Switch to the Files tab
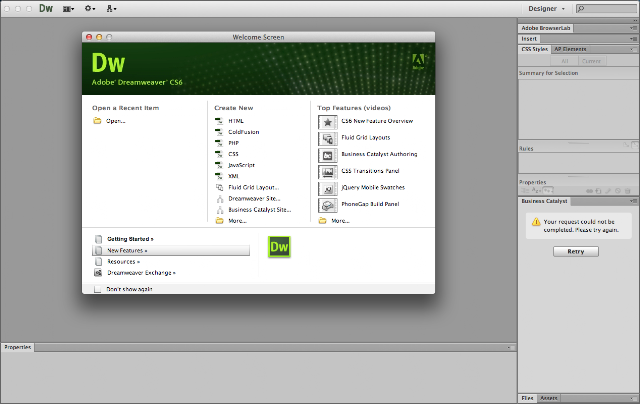 coord(527,398)
